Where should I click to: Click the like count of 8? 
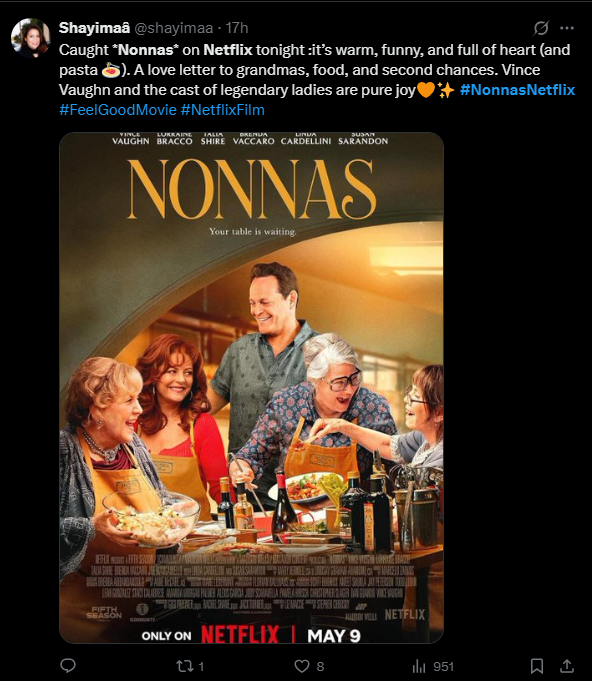[x=320, y=666]
